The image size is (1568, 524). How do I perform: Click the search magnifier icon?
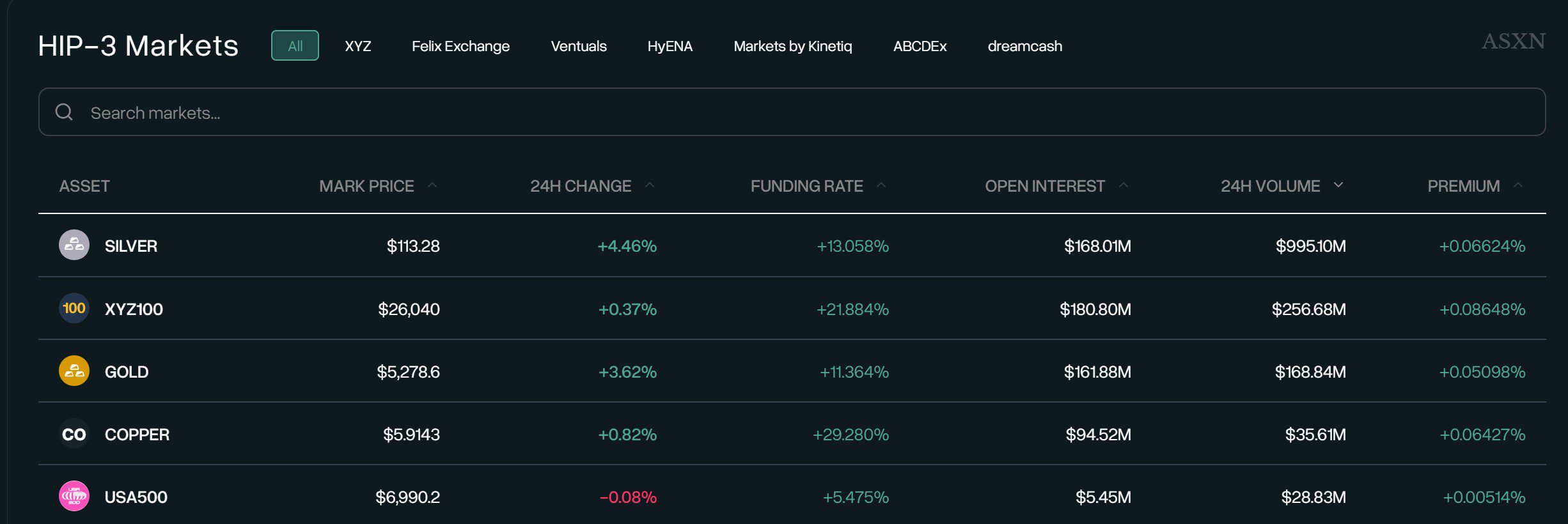pos(64,112)
